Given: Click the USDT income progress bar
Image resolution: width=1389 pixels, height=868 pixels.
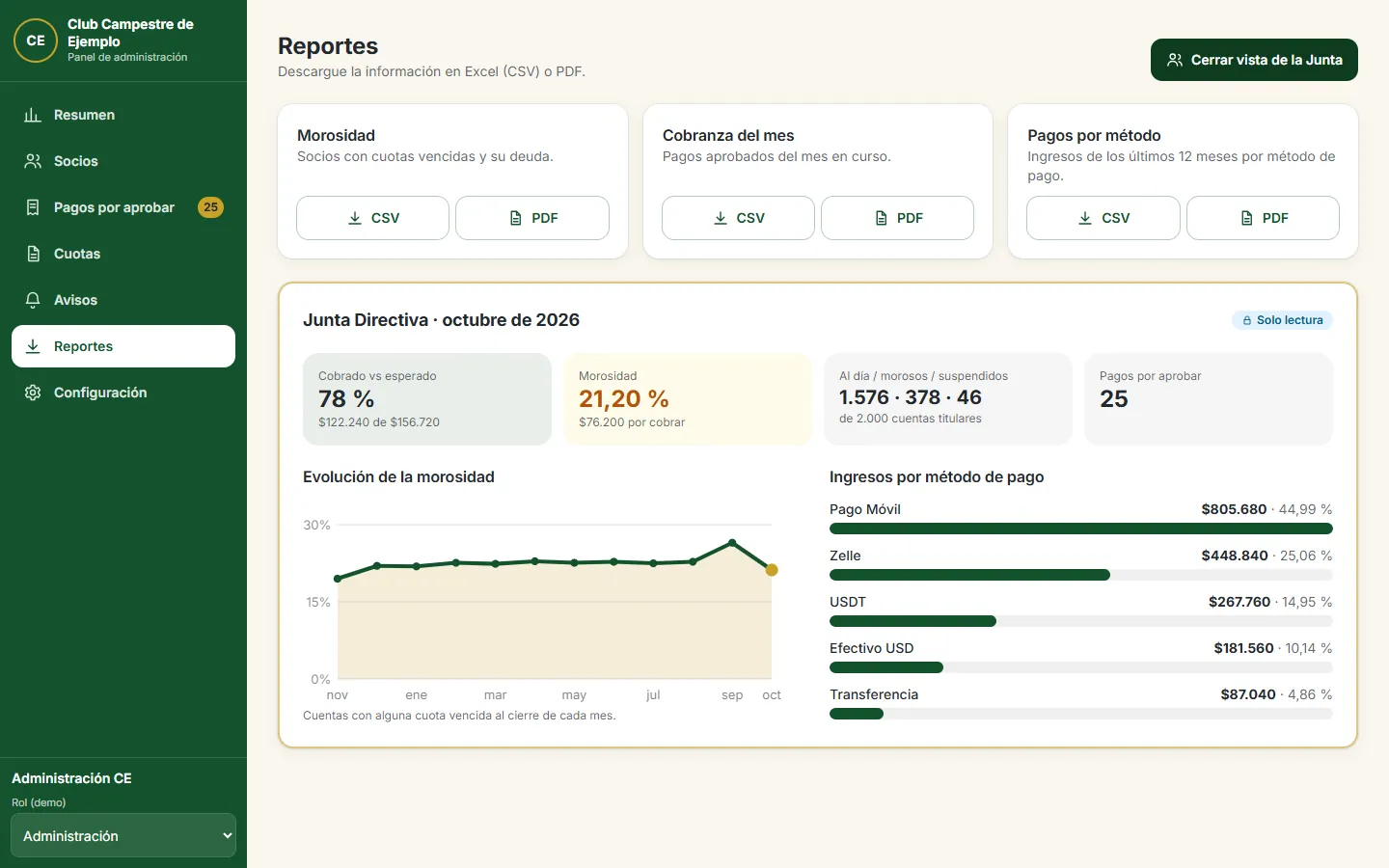Looking at the screenshot, I should tap(1081, 621).
